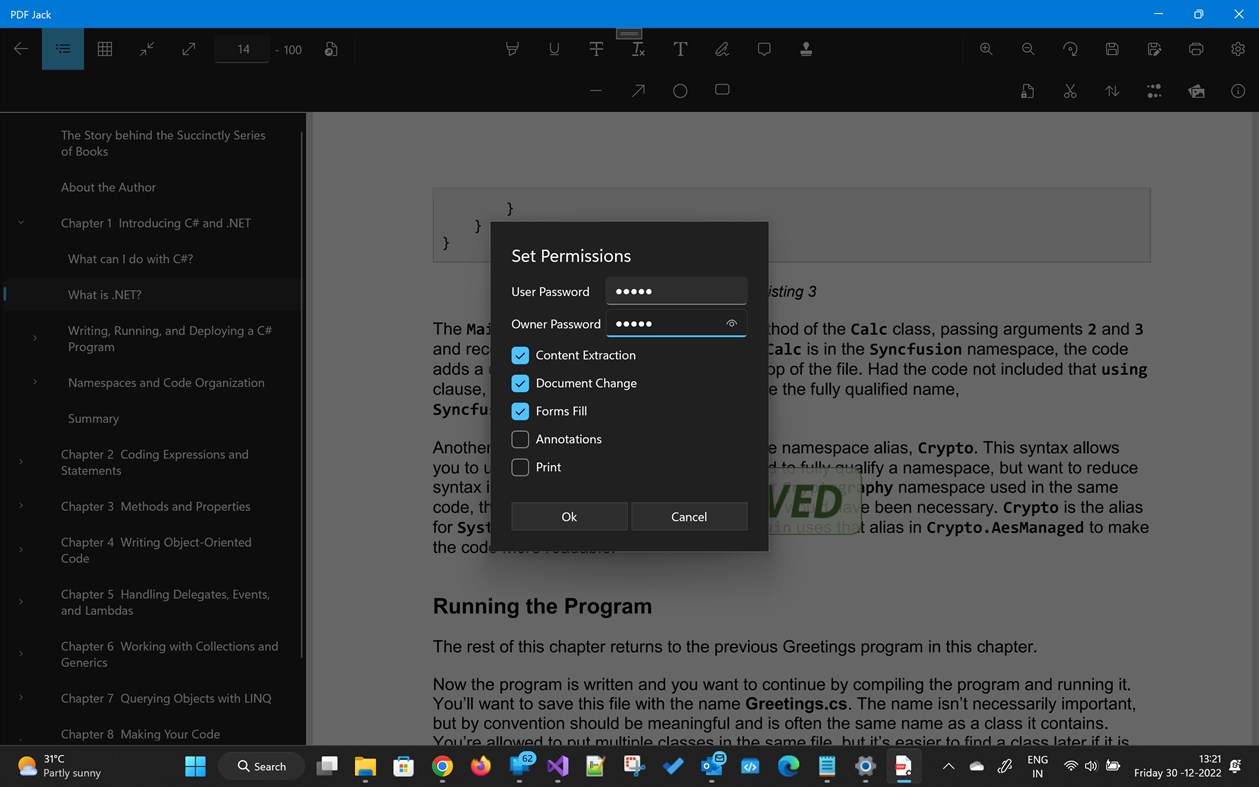Expand Chapter 1 Introducing C# and .NET
The image size is (1259, 787).
pos(21,222)
